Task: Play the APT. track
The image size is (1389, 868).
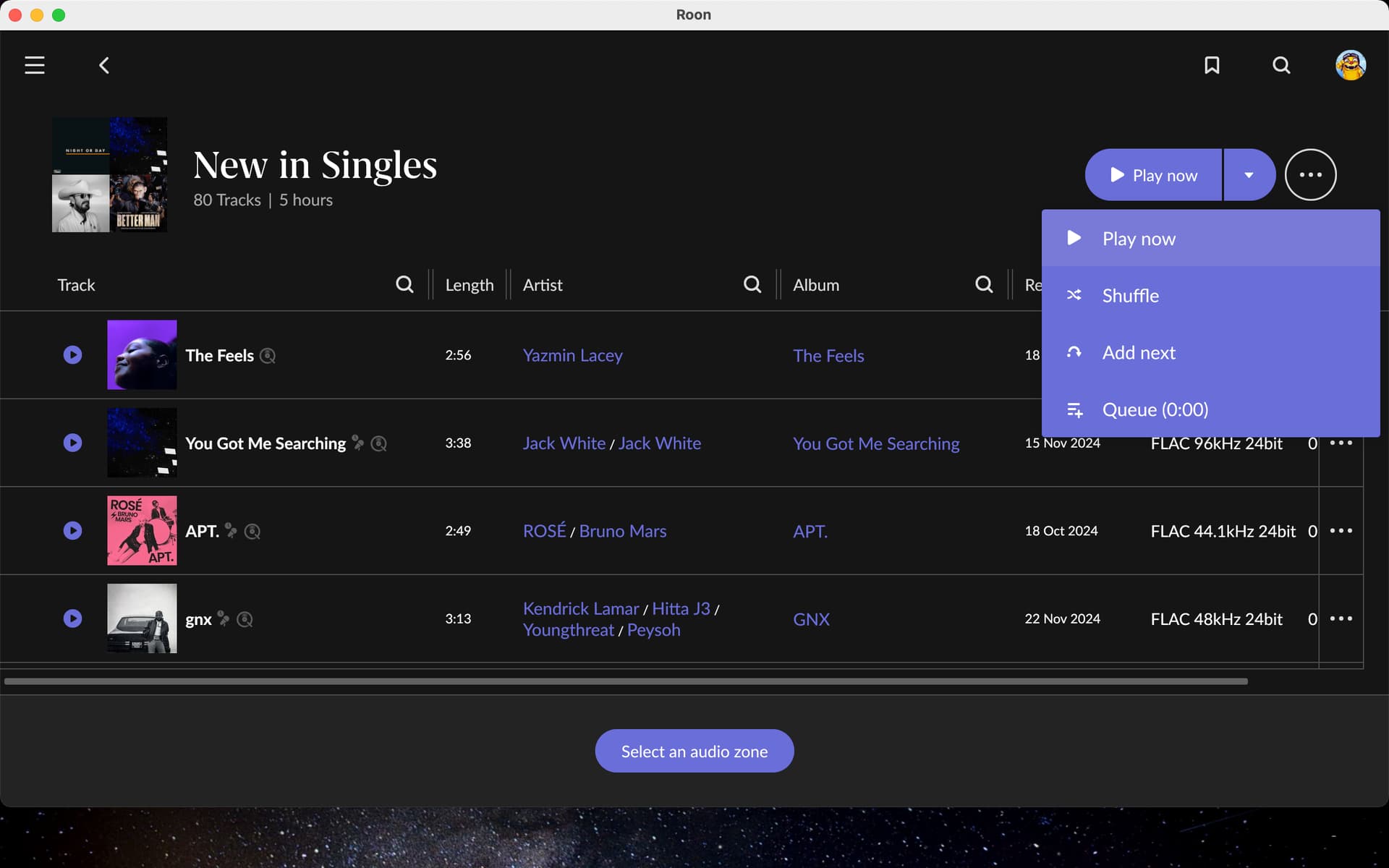Action: (x=72, y=530)
